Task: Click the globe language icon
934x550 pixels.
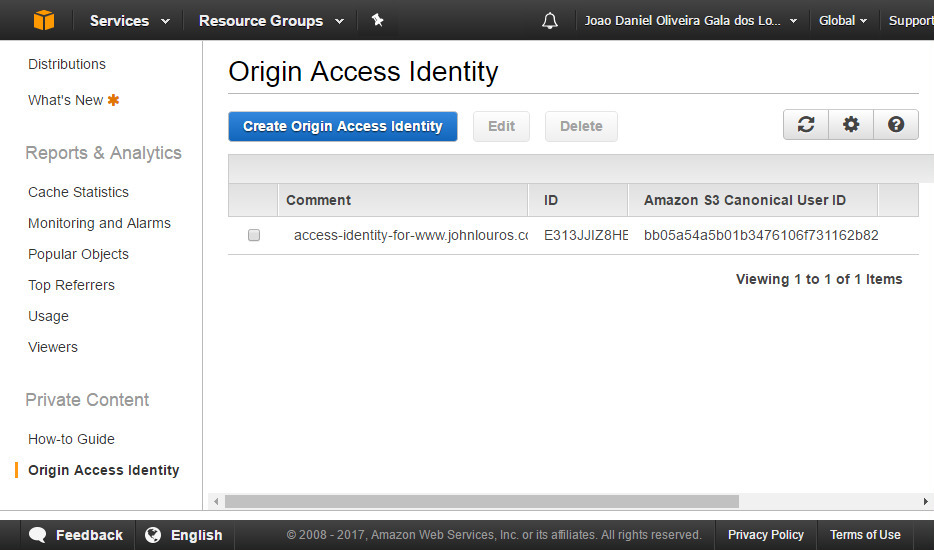Action: [153, 535]
